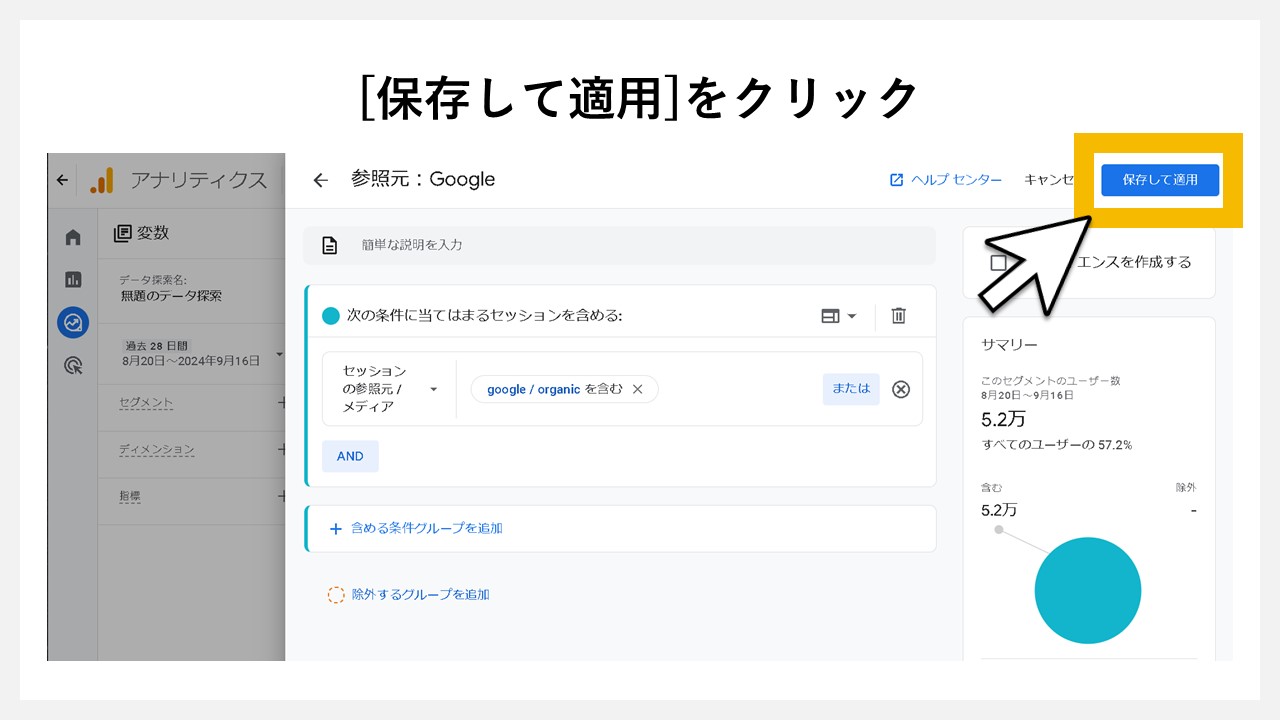
Task: Click the Analytics logo icon
Action: (103, 180)
